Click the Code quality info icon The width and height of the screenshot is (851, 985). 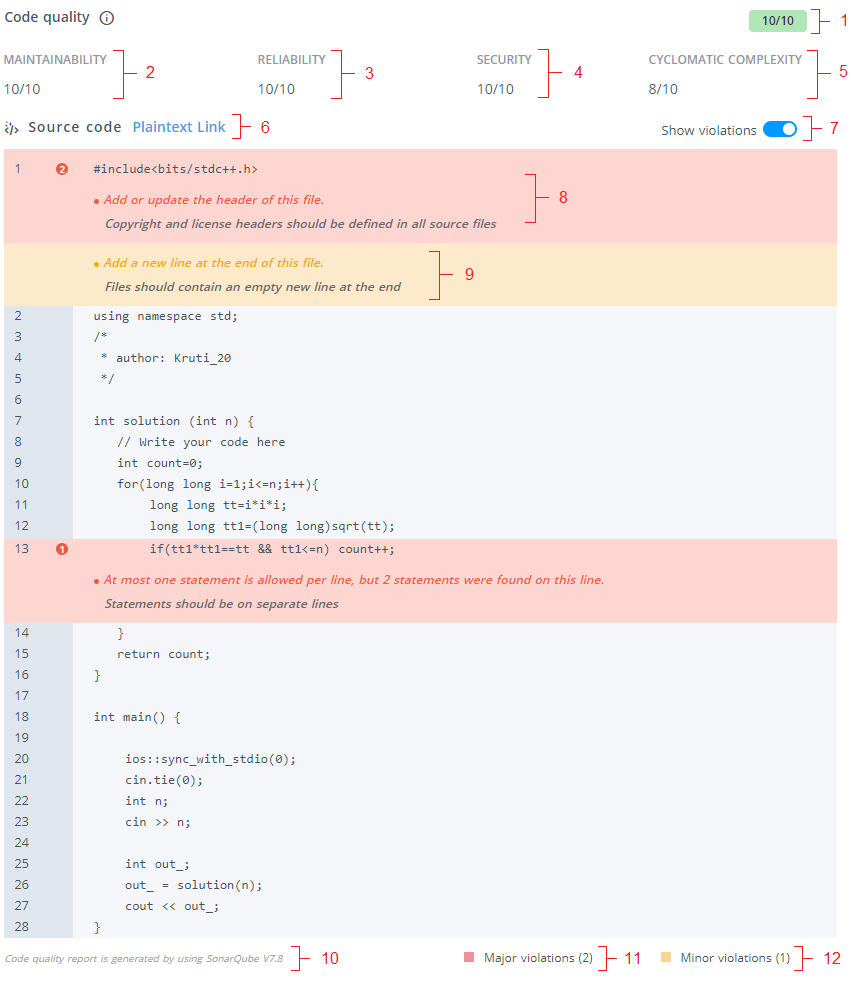107,18
